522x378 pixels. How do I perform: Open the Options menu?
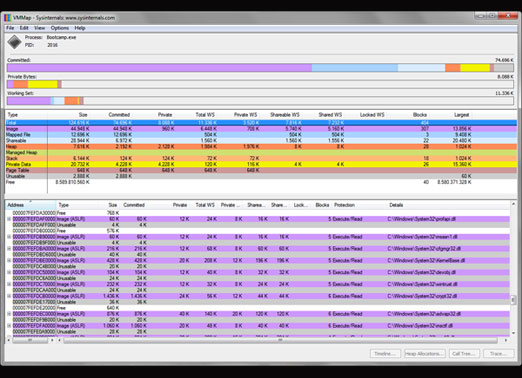click(x=60, y=28)
